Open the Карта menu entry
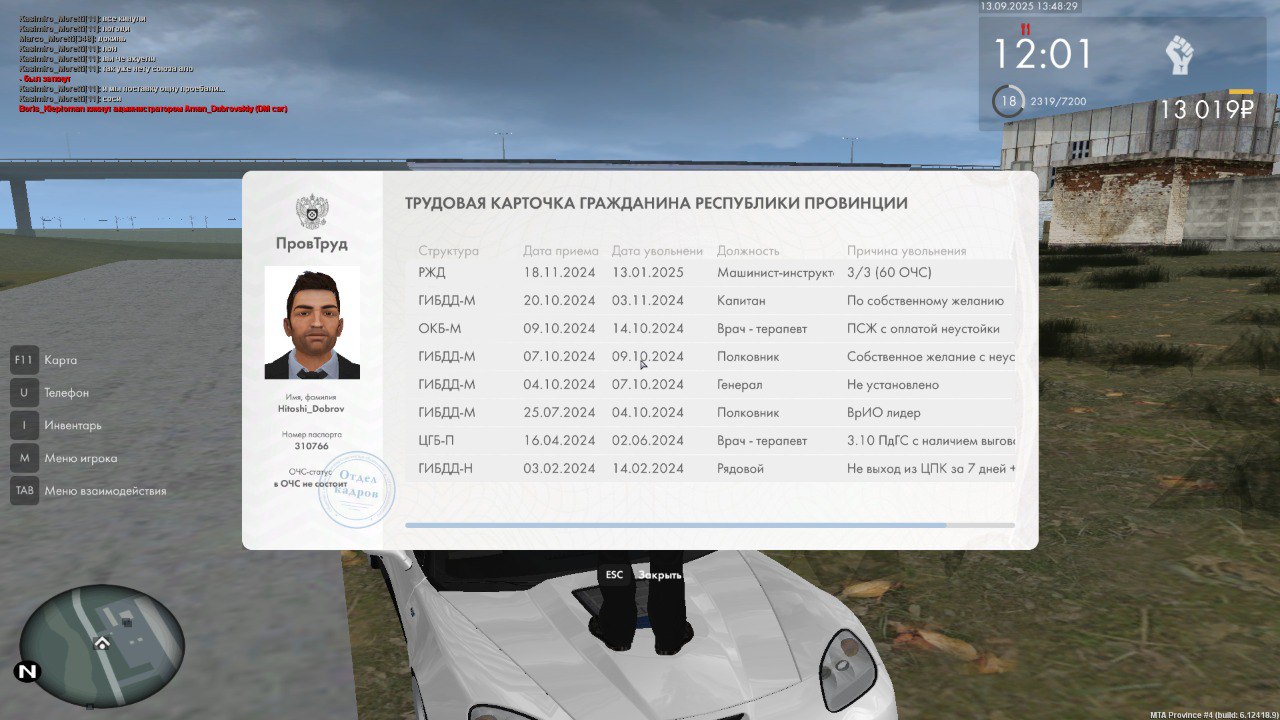Screen dimensions: 1280x720 tap(60, 360)
